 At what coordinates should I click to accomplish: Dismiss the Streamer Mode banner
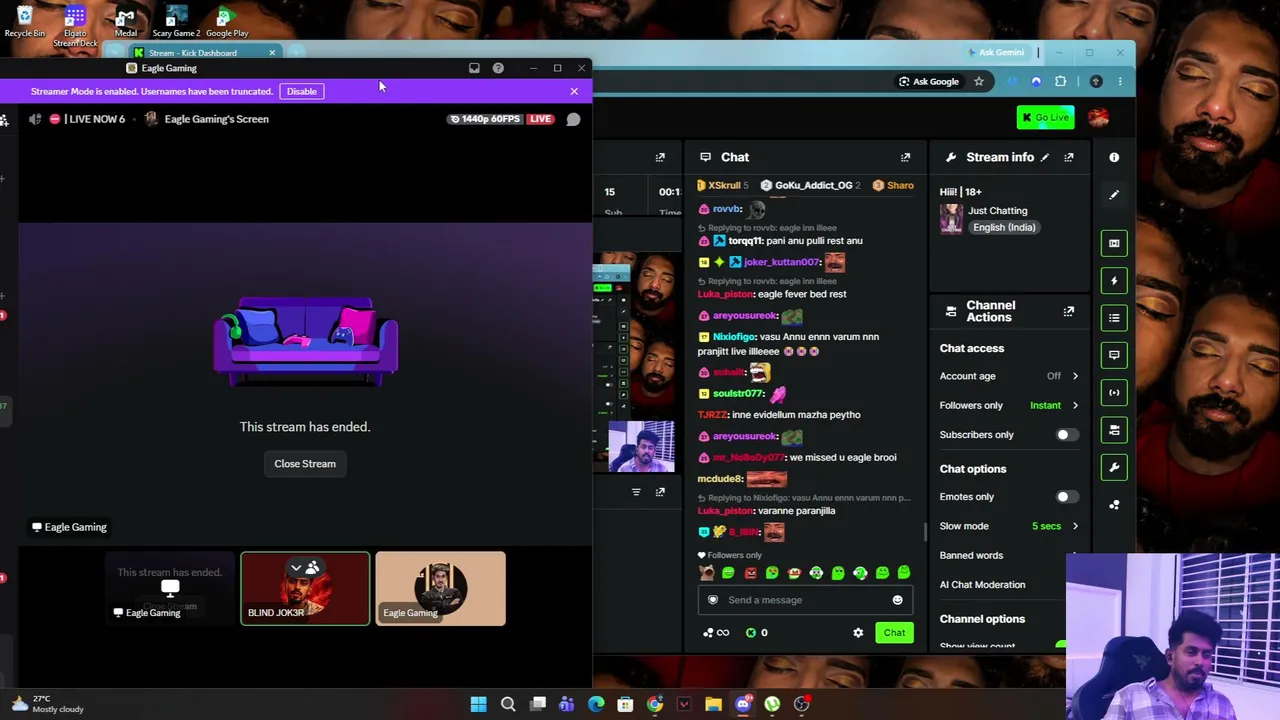coord(574,91)
